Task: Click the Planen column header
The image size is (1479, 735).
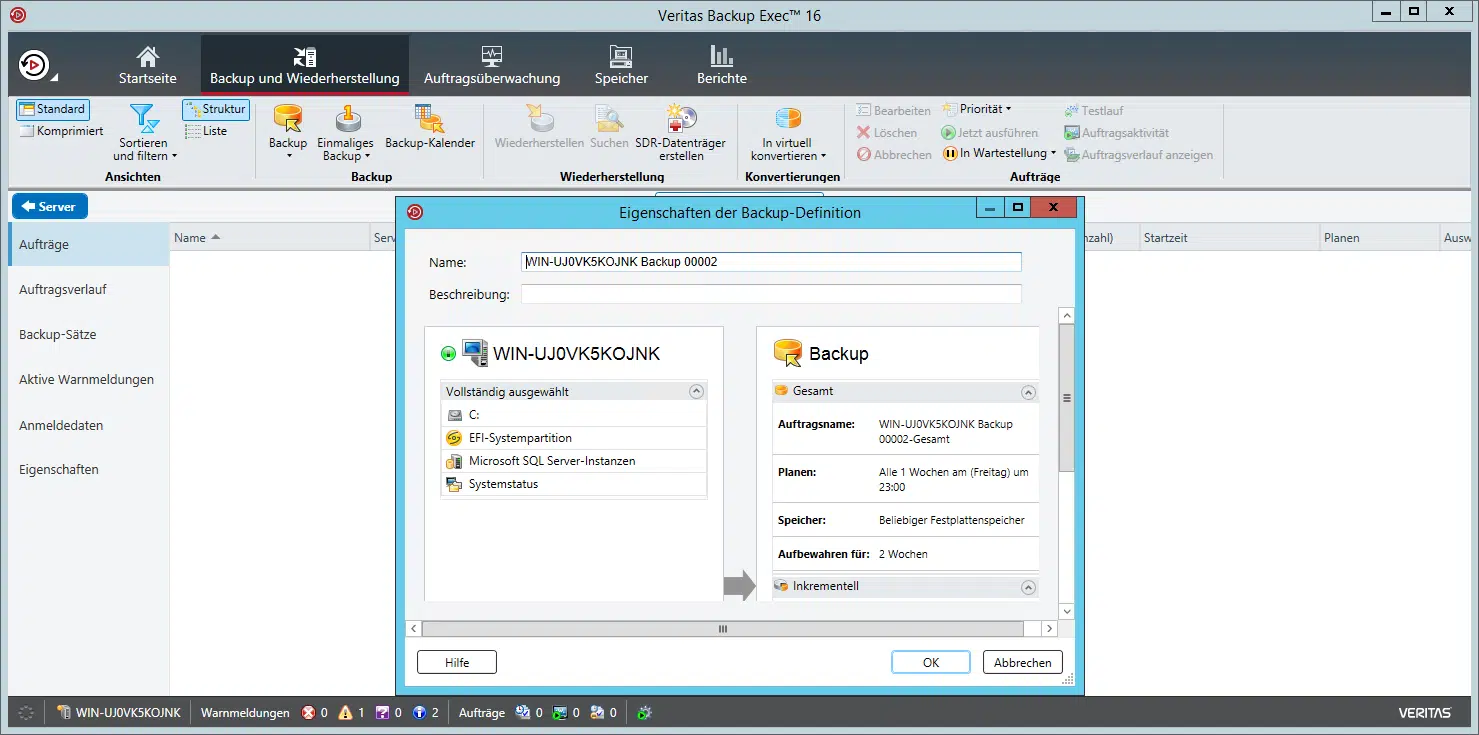Action: (x=1378, y=238)
